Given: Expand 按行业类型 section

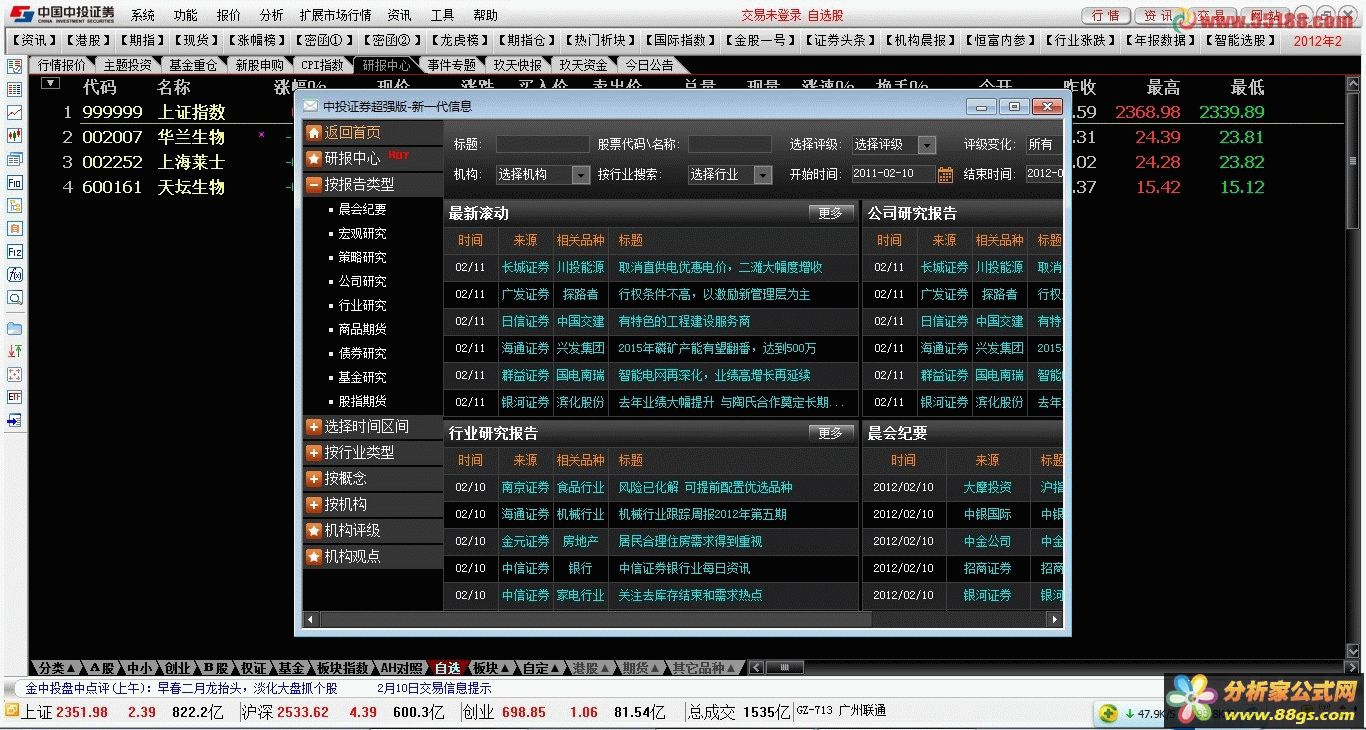Looking at the screenshot, I should pyautogui.click(x=372, y=452).
